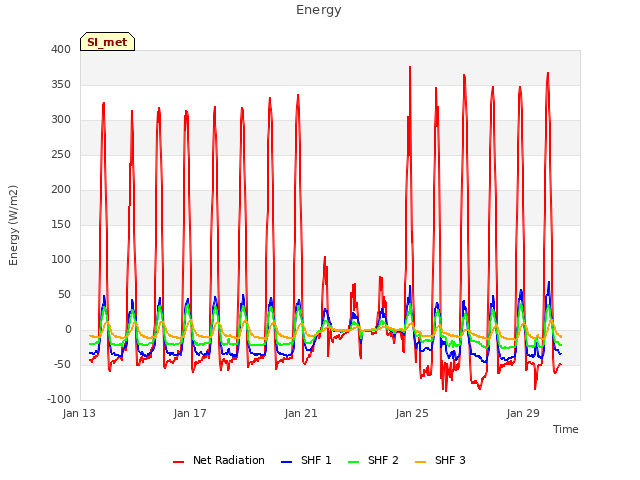Screen dimensions: 640x480
Task: Click the blue SHF 1 legend swatch
Action: click(x=287, y=462)
